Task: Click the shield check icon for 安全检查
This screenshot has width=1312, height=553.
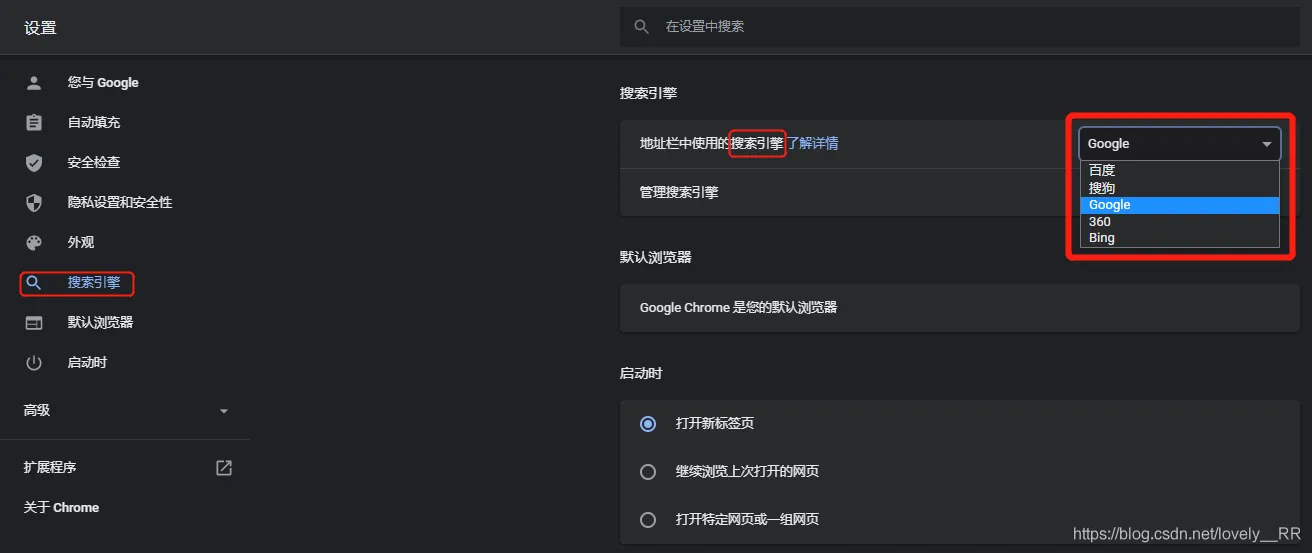Action: [x=34, y=163]
